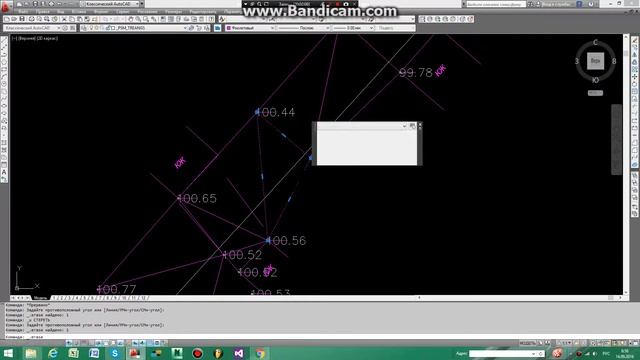640x360 pixels.
Task: Toggle Quick Properties in status bar
Action: [157, 343]
